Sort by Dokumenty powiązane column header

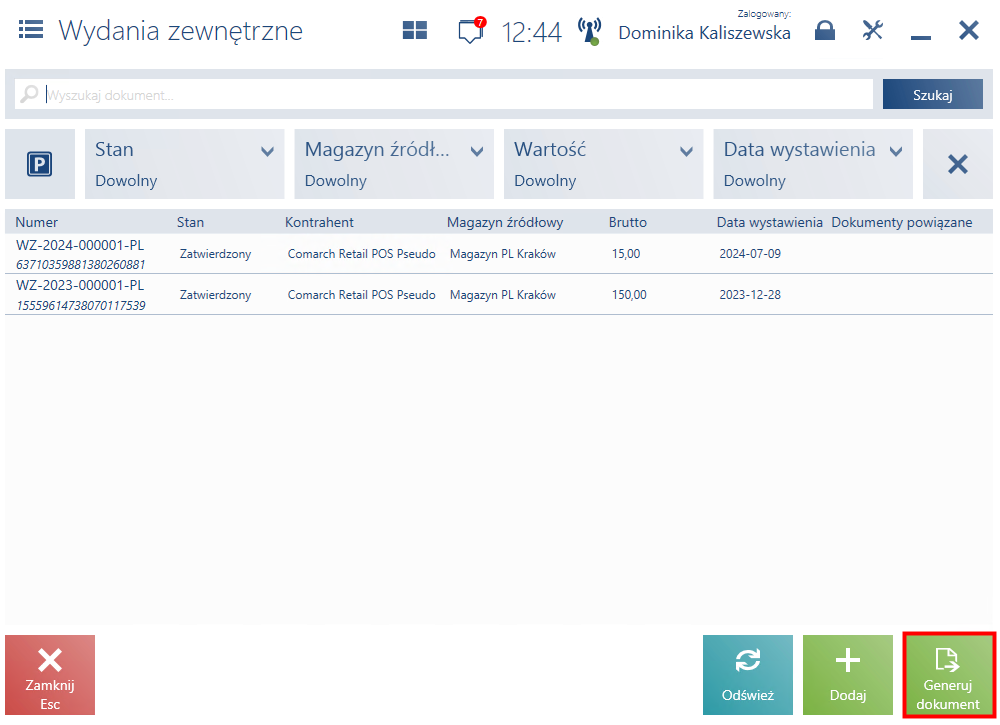pyautogui.click(x=901, y=222)
